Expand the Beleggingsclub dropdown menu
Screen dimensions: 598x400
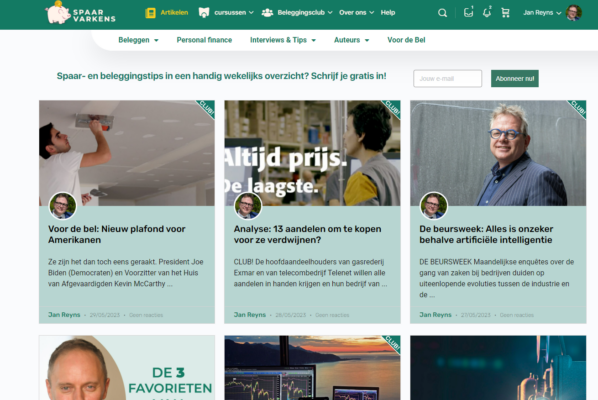(330, 13)
